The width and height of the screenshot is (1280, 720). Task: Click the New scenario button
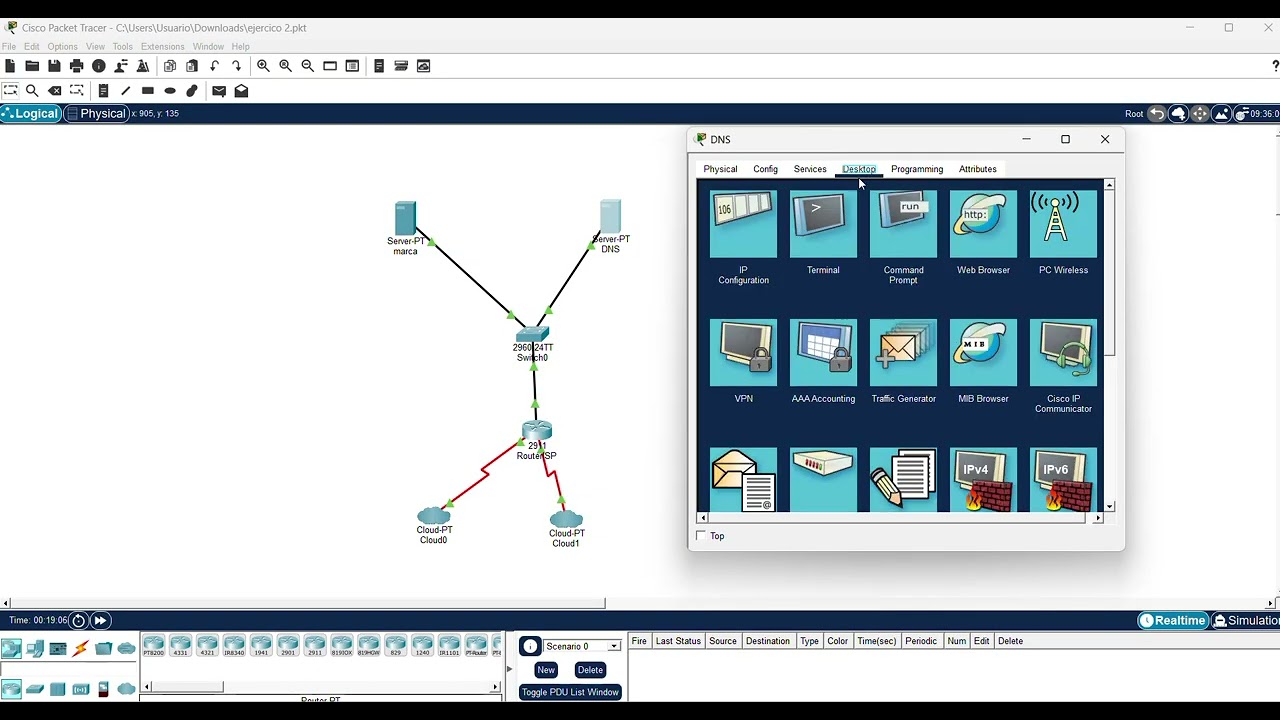click(546, 670)
